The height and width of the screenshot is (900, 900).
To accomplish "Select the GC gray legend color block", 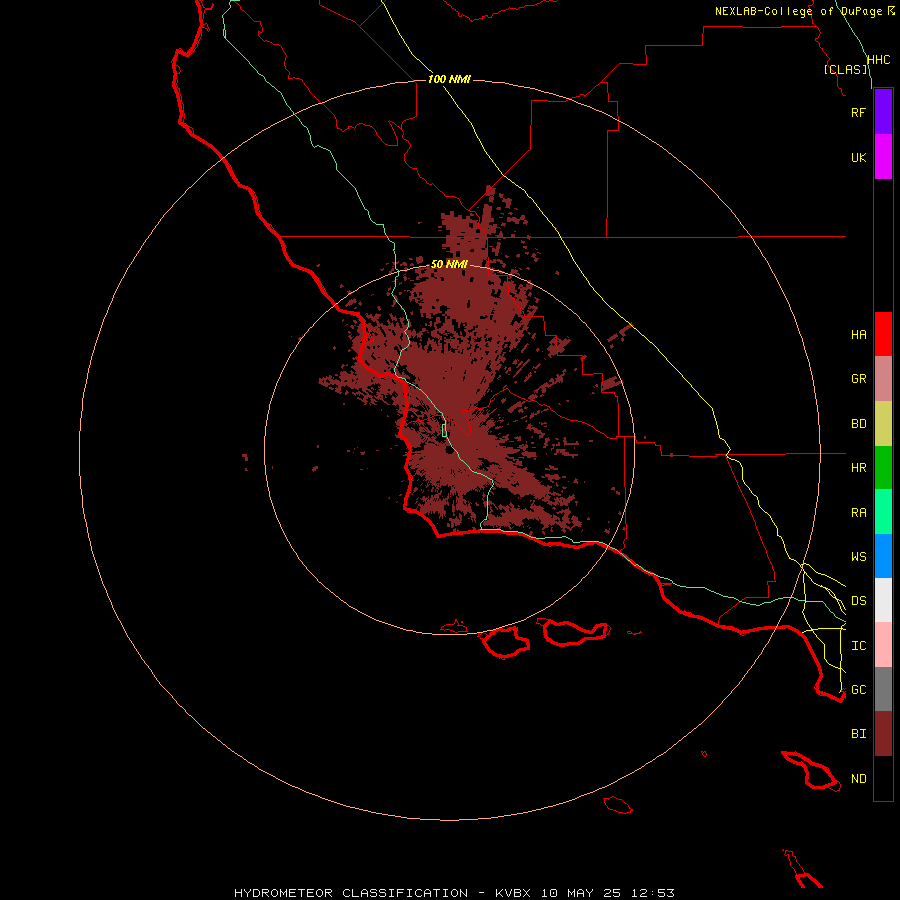I will tap(883, 689).
